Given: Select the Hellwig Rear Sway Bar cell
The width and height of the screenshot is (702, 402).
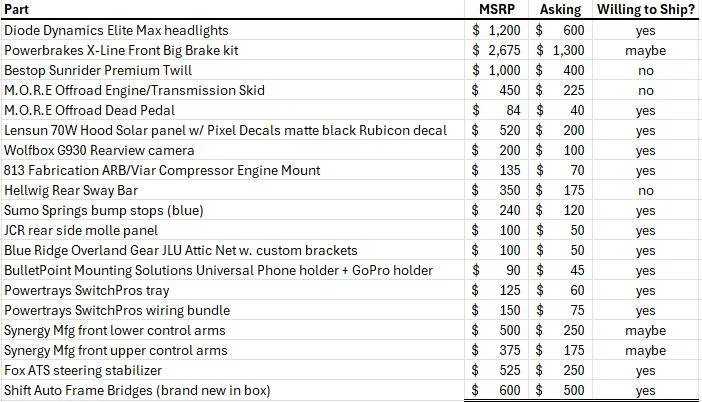Looking at the screenshot, I should (232, 190).
